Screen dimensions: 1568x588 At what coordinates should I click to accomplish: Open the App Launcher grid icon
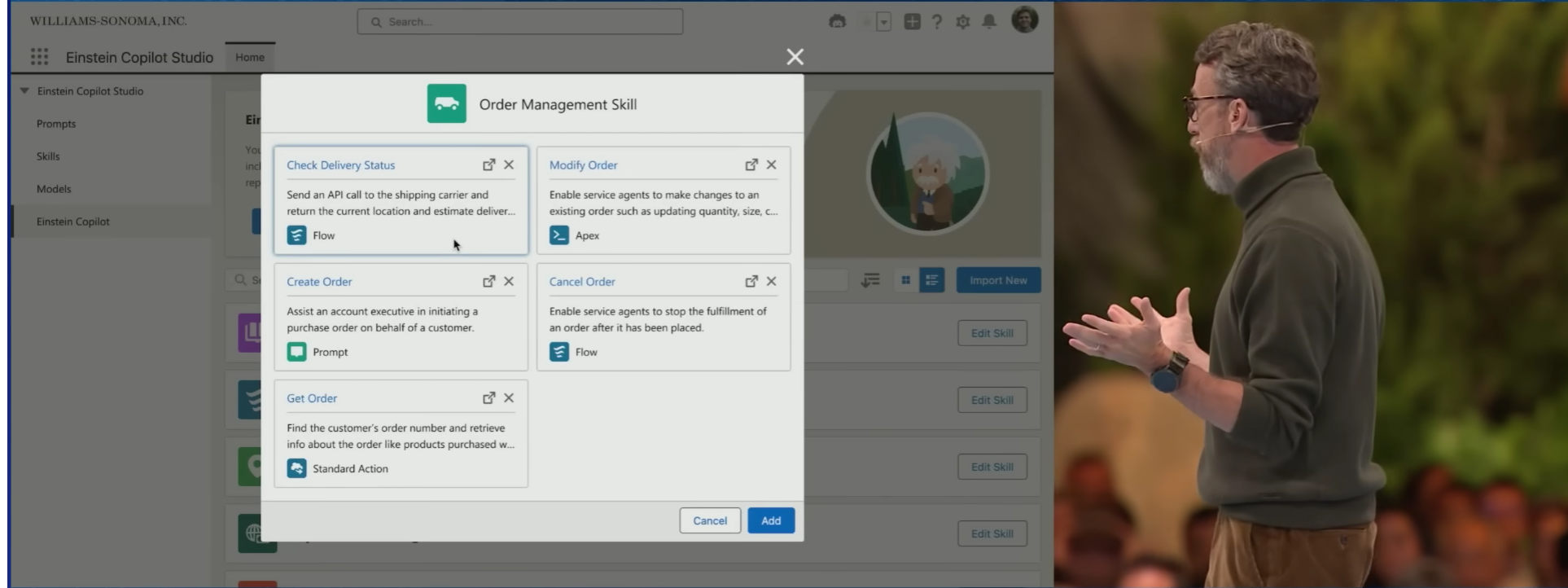coord(39,56)
